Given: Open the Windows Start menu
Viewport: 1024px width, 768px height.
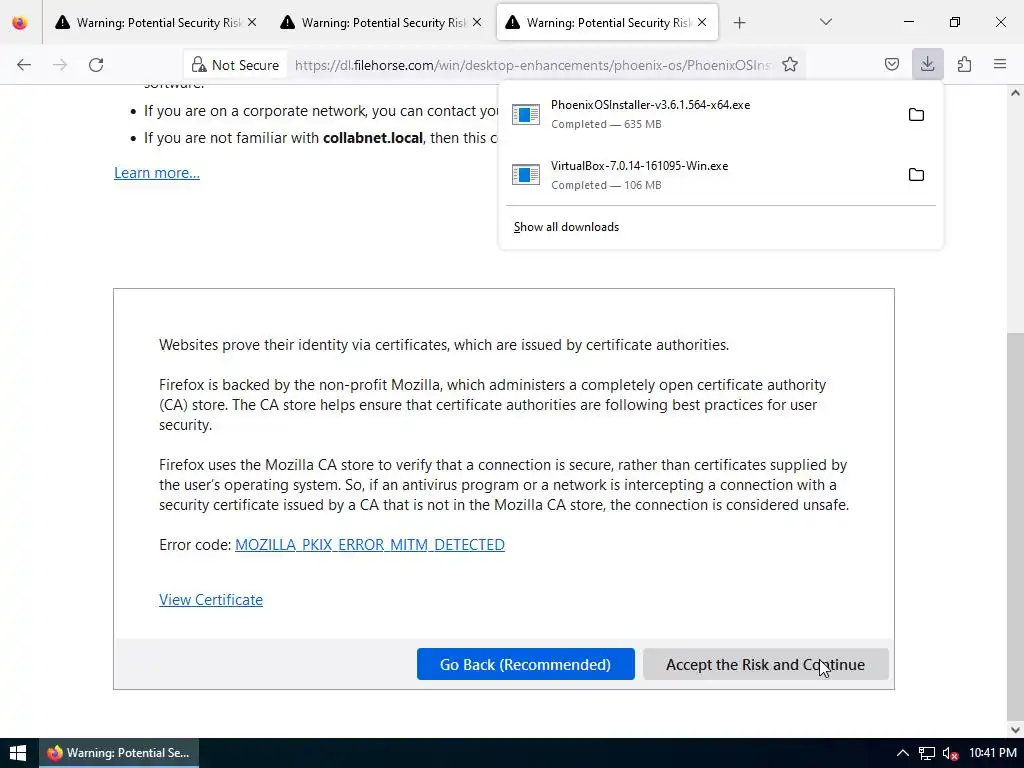Looking at the screenshot, I should click(18, 753).
